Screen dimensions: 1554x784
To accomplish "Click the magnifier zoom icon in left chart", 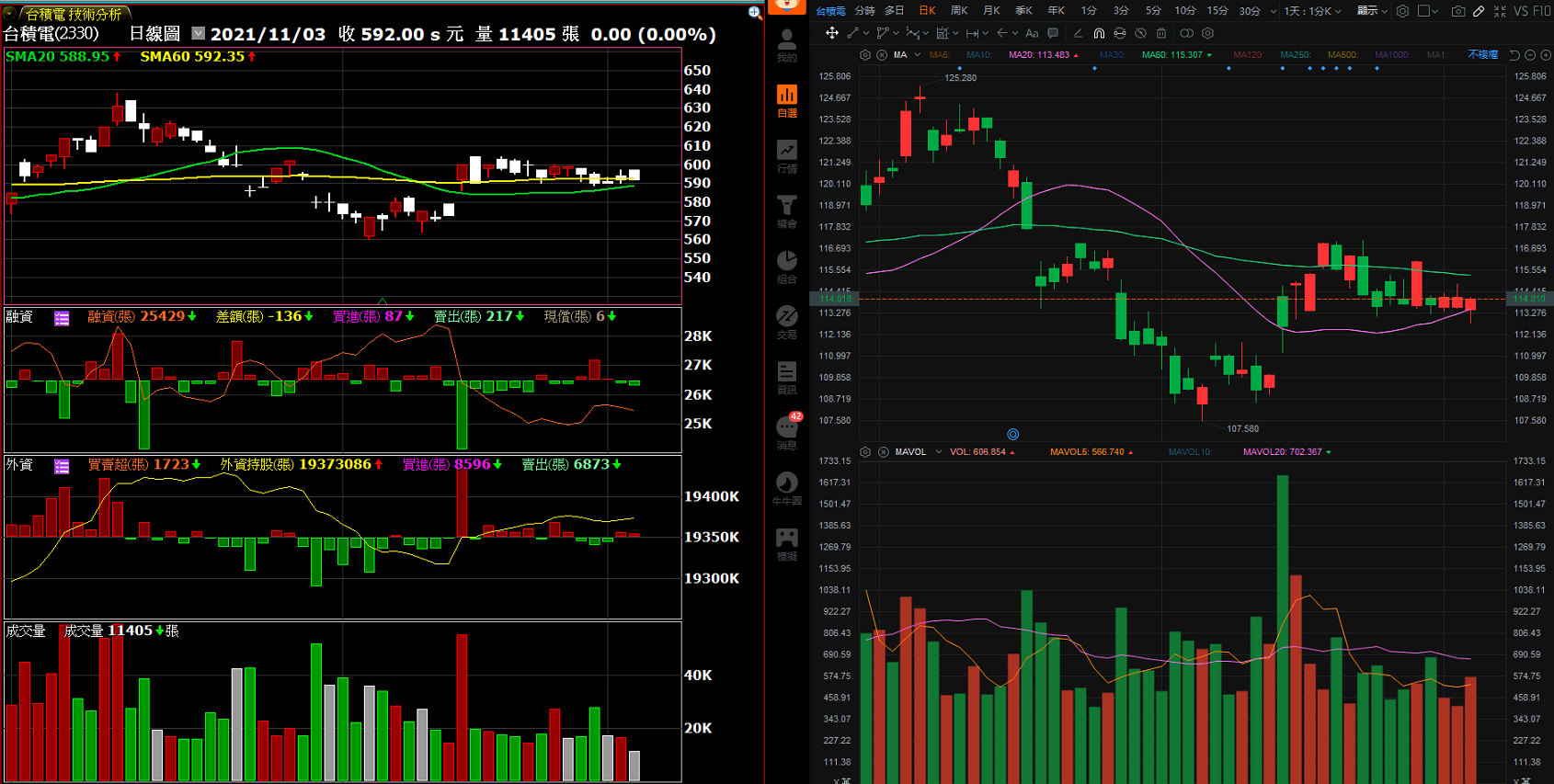I will (x=755, y=13).
